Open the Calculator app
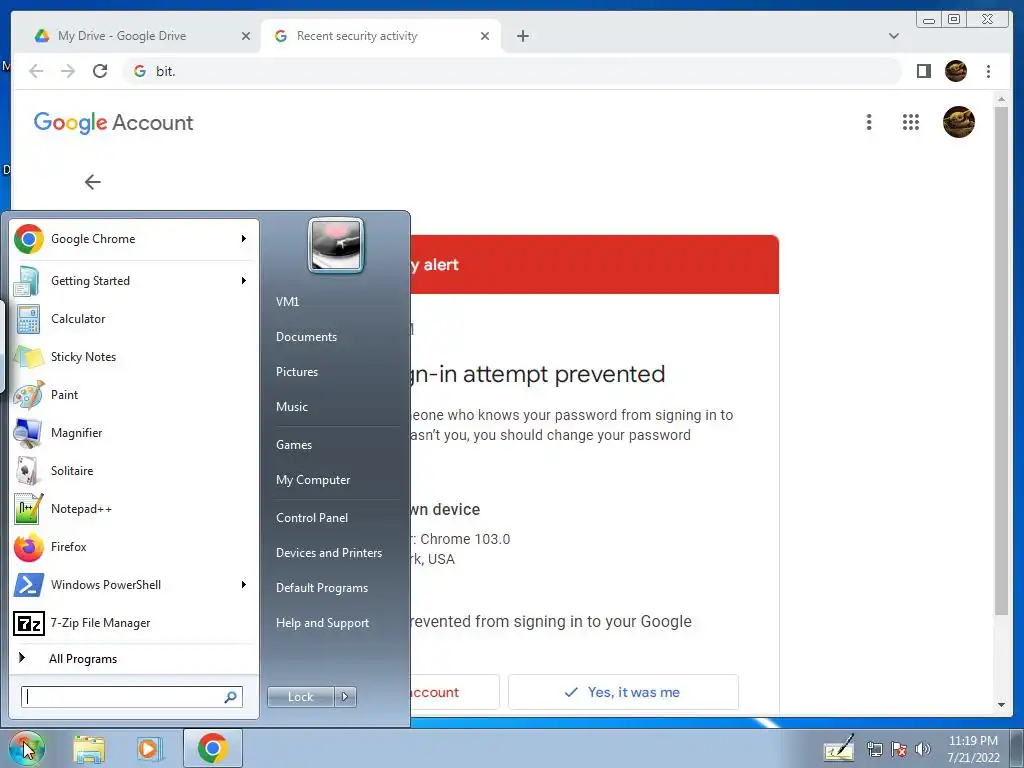The image size is (1024, 768). pos(133,319)
